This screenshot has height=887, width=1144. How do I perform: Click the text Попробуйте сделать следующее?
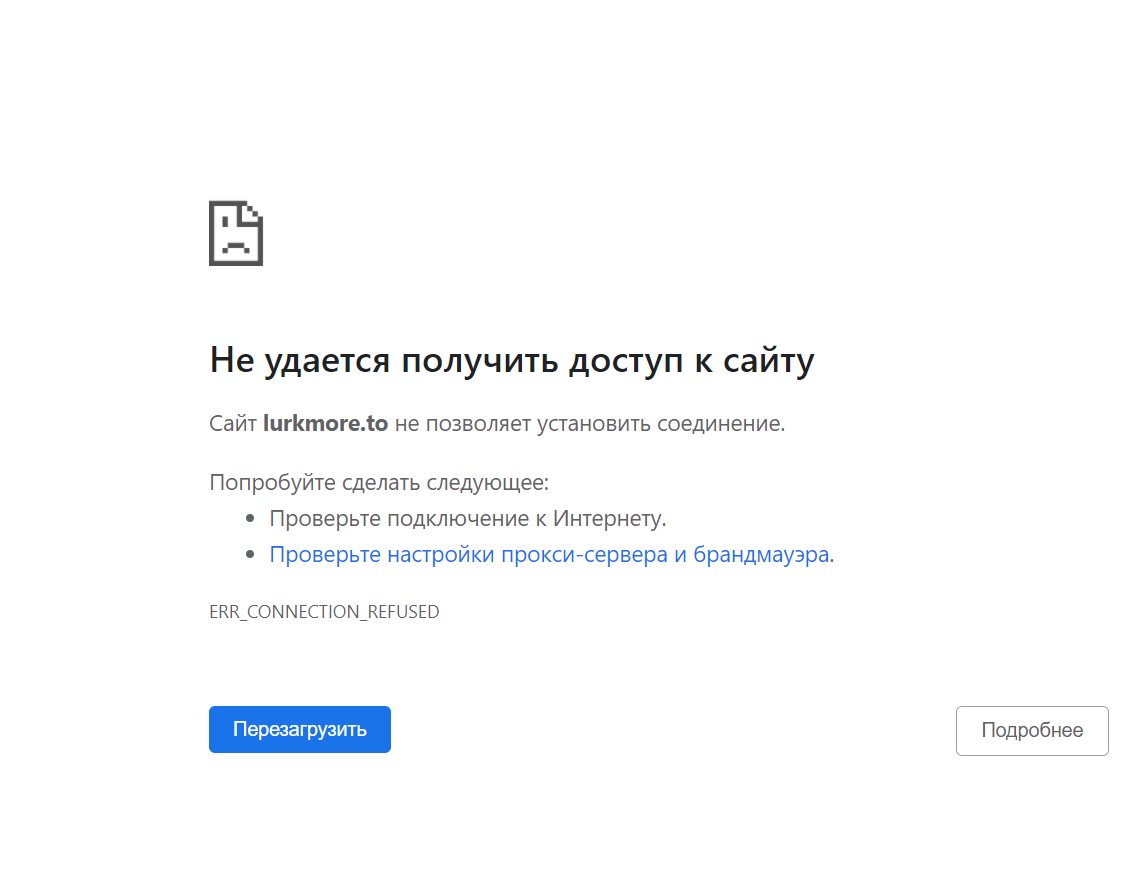pos(379,482)
